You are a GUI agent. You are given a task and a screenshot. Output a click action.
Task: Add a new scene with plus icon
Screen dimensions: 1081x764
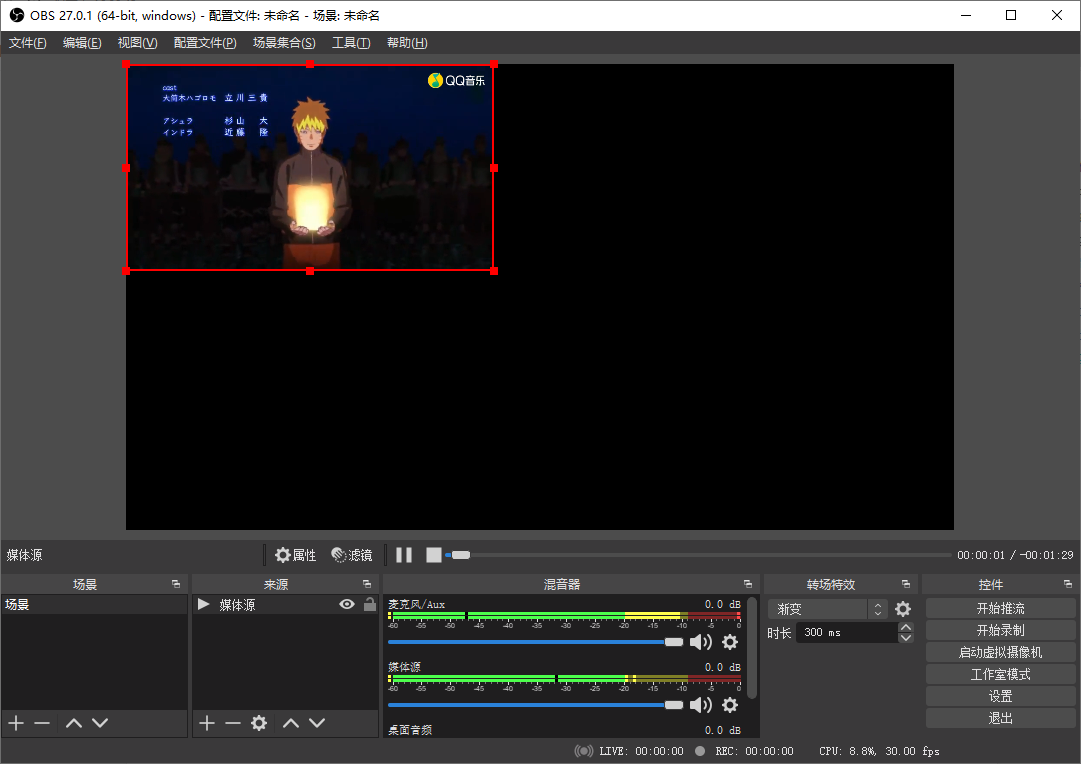pyautogui.click(x=16, y=723)
